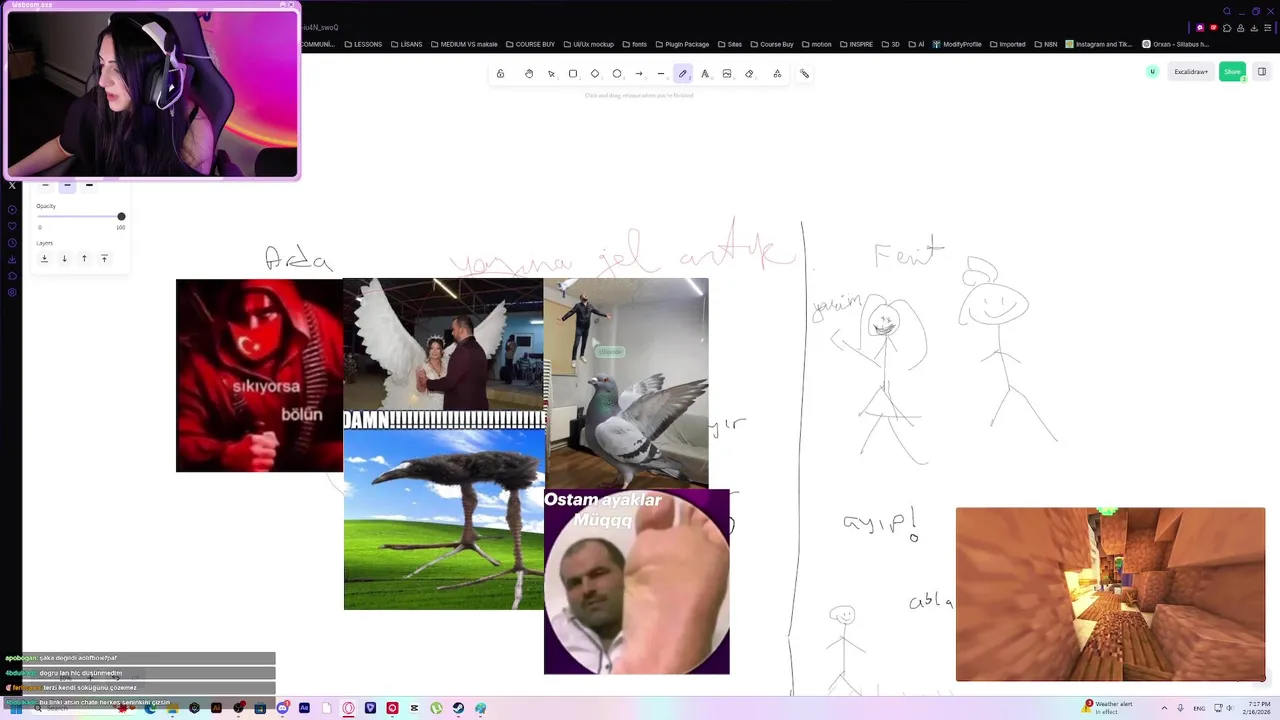Select the Text tool

tap(705, 73)
